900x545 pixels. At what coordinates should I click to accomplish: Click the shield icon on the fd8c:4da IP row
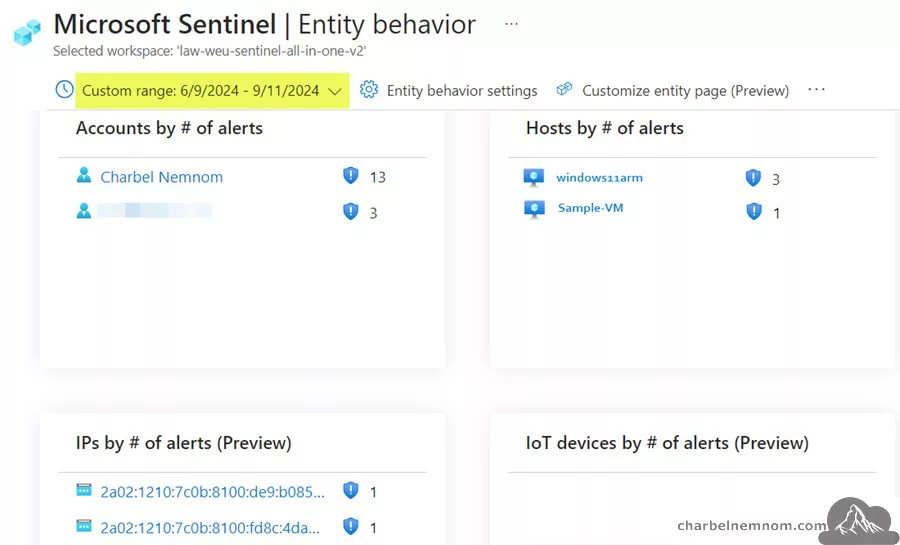coord(351,526)
